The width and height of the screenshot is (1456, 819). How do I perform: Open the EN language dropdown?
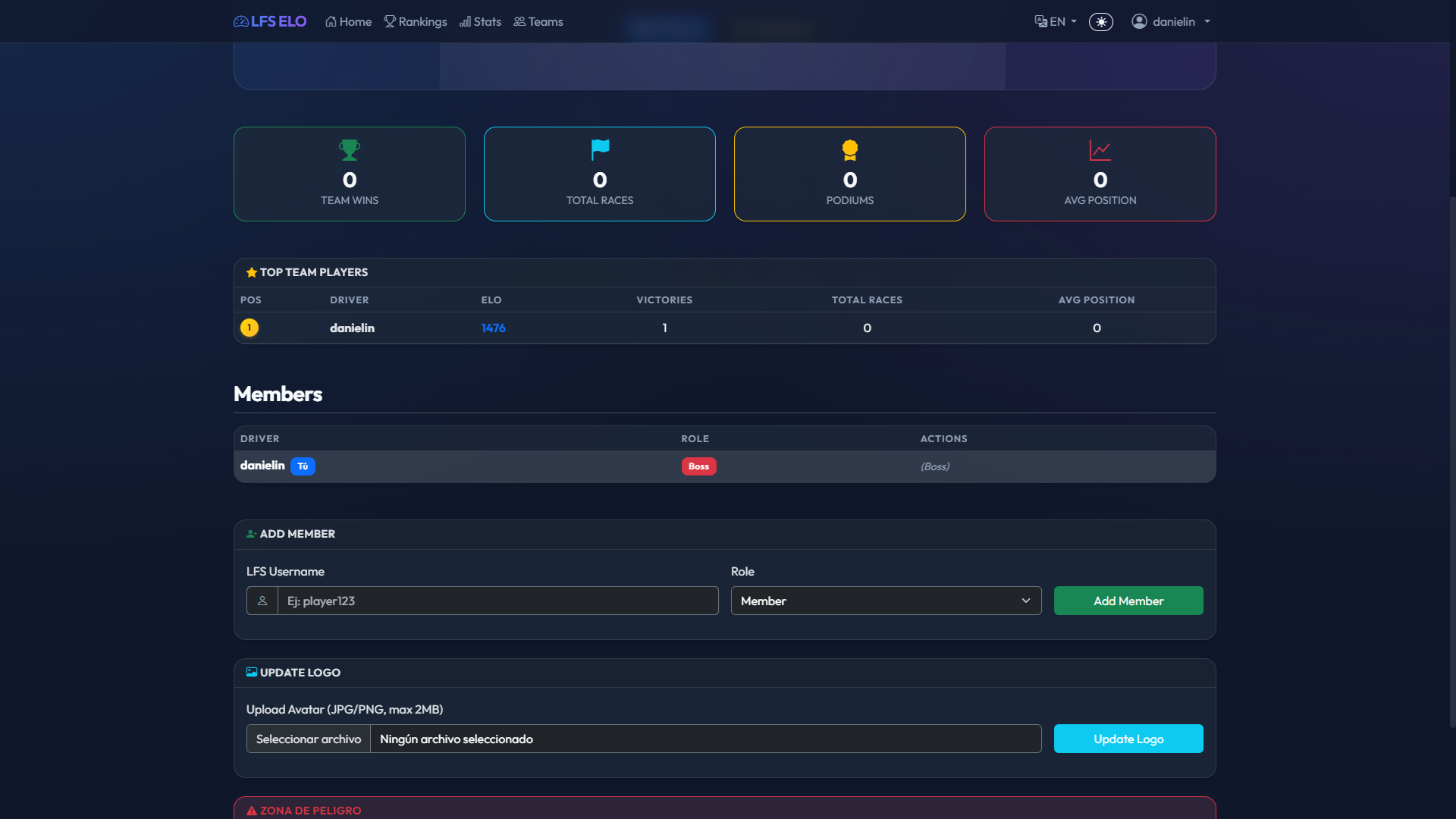[1056, 22]
